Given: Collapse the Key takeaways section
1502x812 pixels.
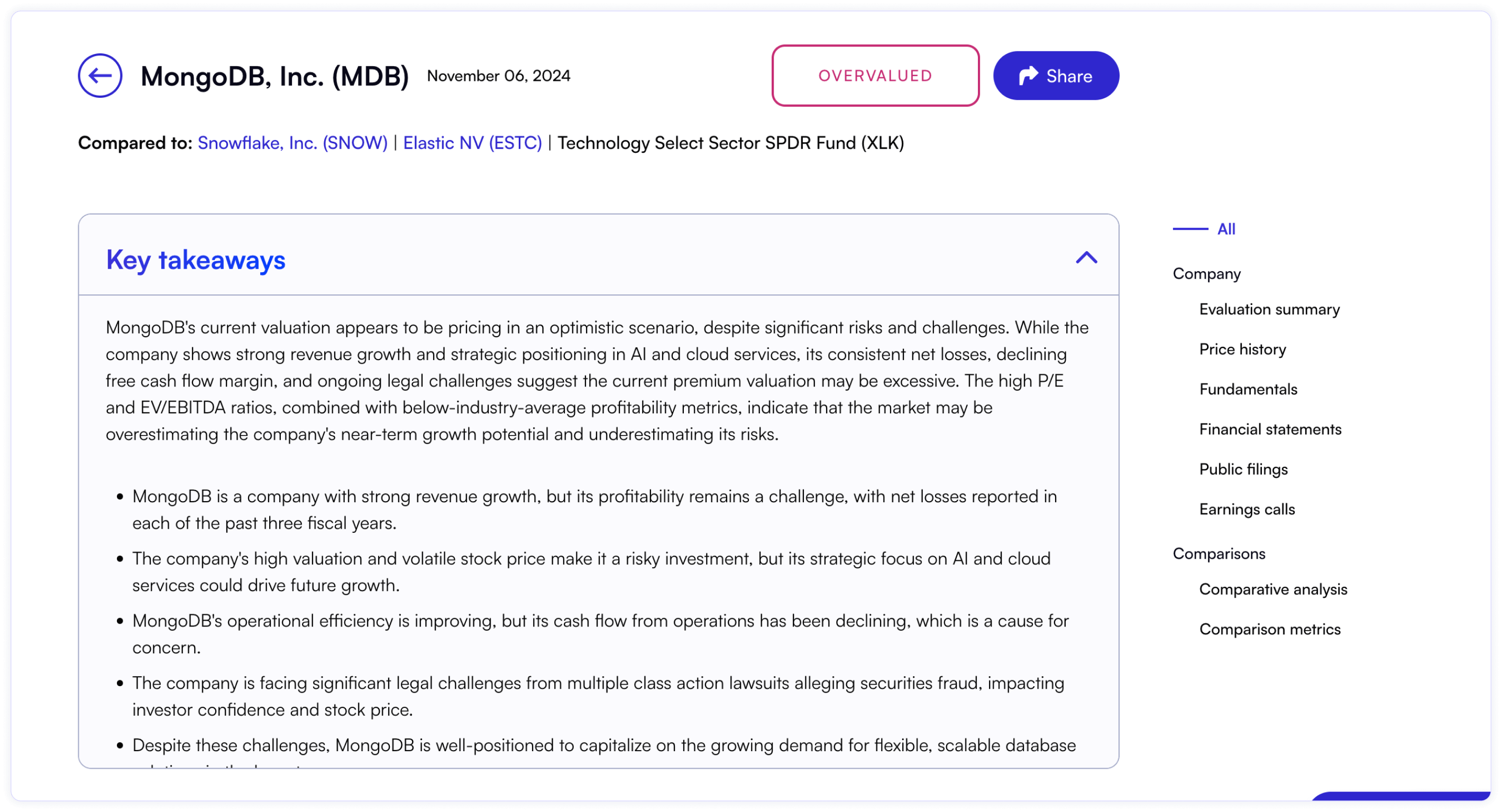Looking at the screenshot, I should 1086,257.
